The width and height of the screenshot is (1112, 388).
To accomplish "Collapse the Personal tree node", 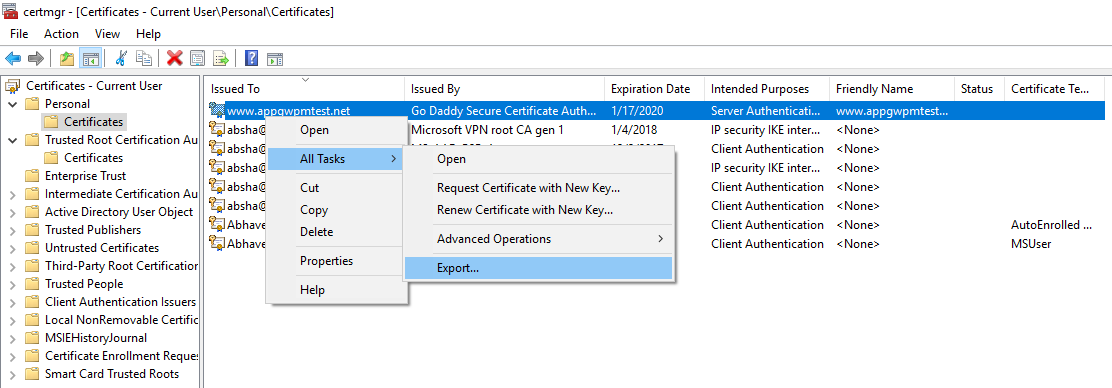I will point(12,104).
